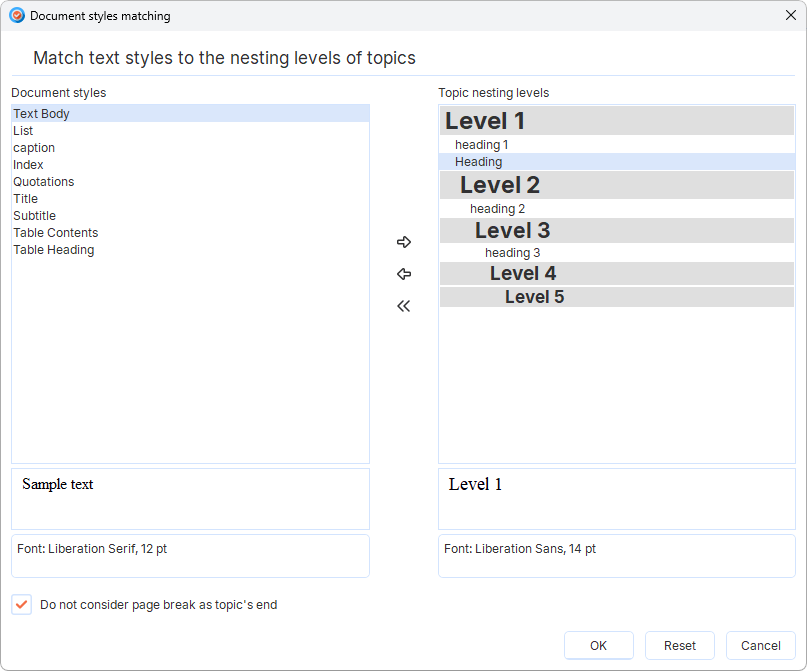The image size is (807, 671).
Task: Click the Reset button
Action: 680,645
